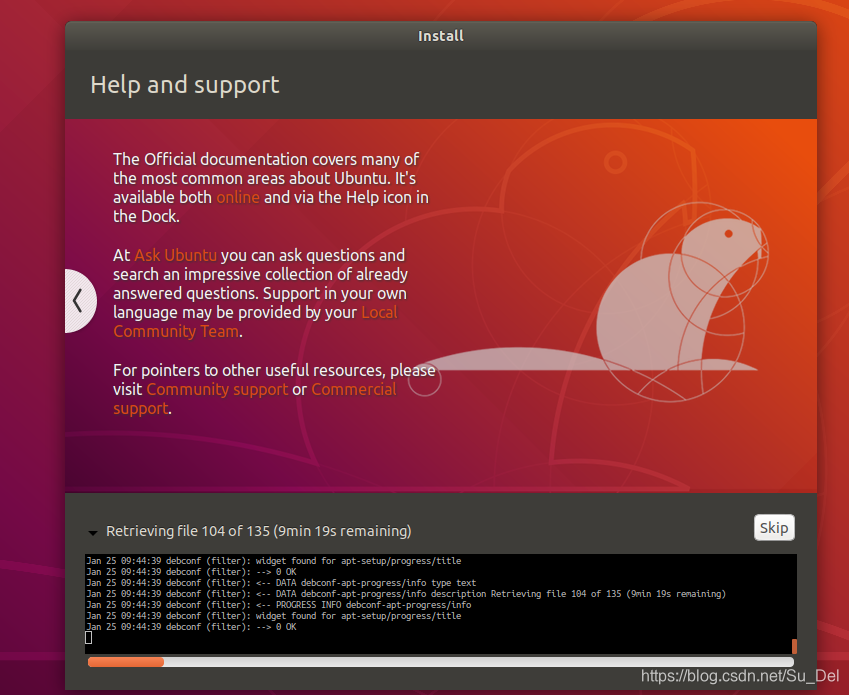Collapse the retrieving-file details triangle
The image size is (849, 695).
point(93,532)
